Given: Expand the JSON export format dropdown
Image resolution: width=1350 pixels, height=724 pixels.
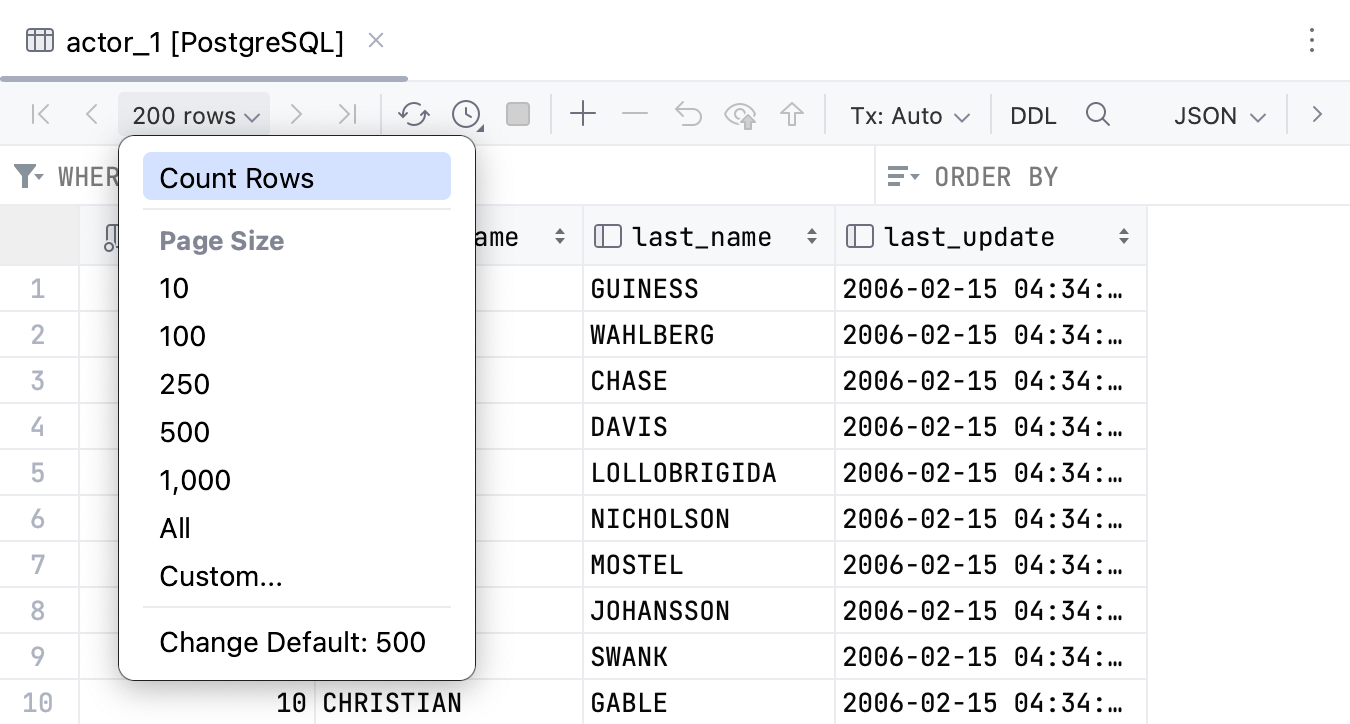Looking at the screenshot, I should (x=1219, y=116).
